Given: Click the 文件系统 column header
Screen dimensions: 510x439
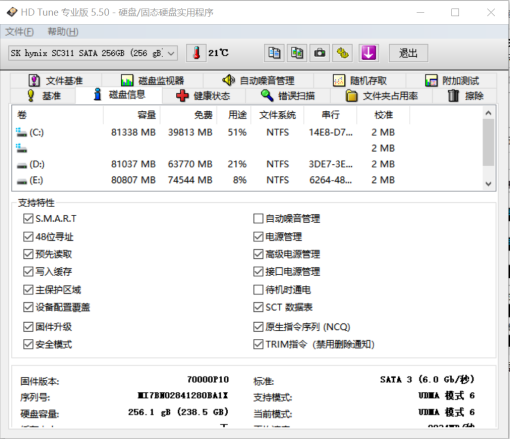Looking at the screenshot, I should click(277, 115).
